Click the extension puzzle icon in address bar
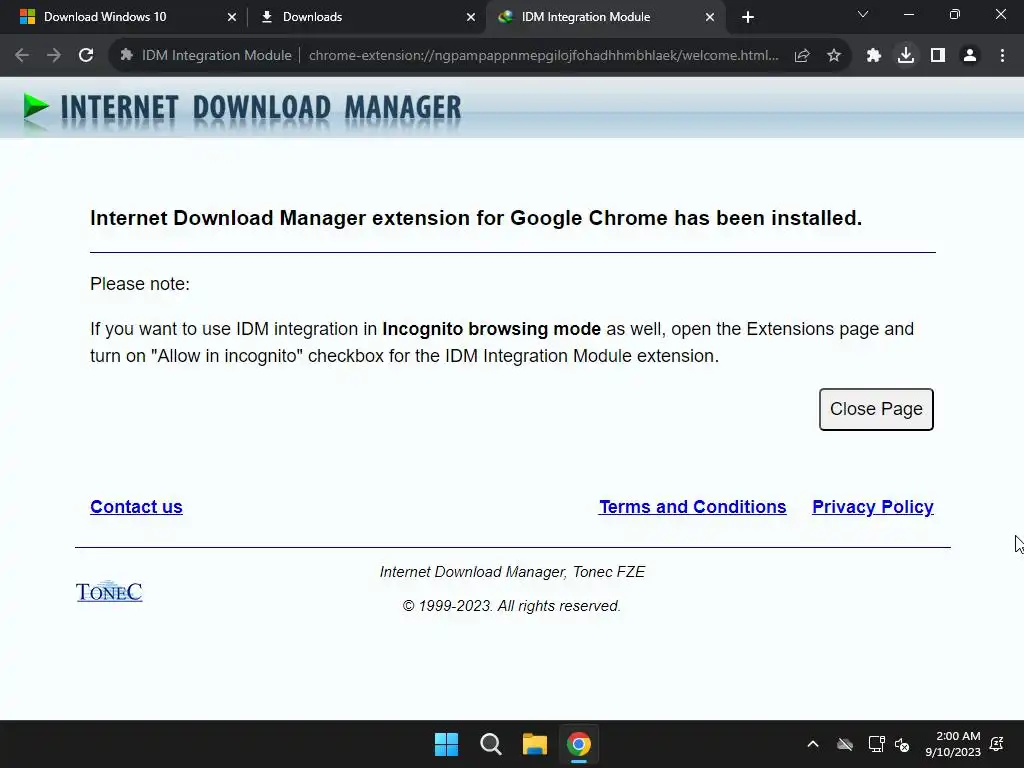 point(126,56)
